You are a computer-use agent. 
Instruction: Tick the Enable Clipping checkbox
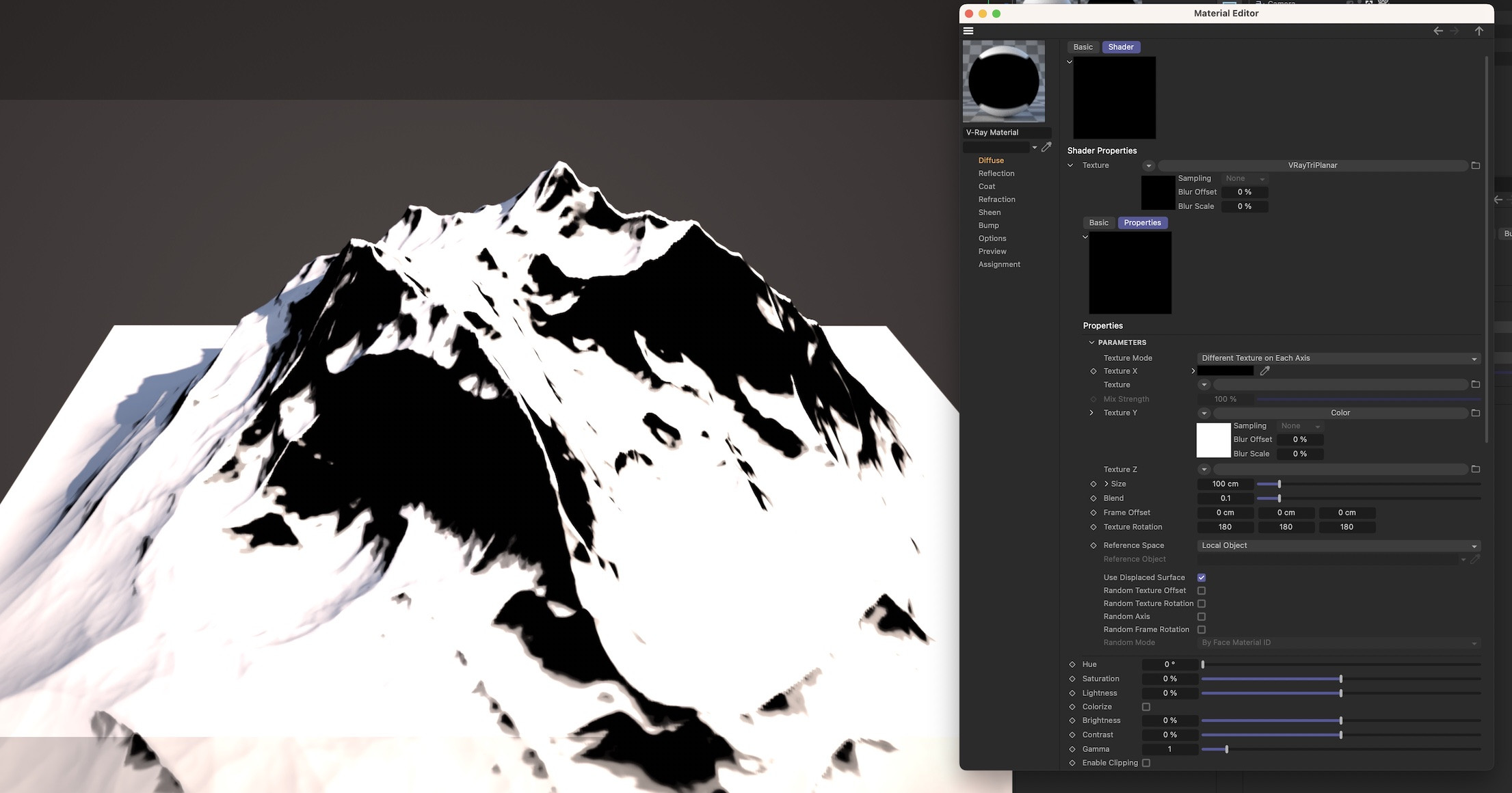pos(1146,763)
